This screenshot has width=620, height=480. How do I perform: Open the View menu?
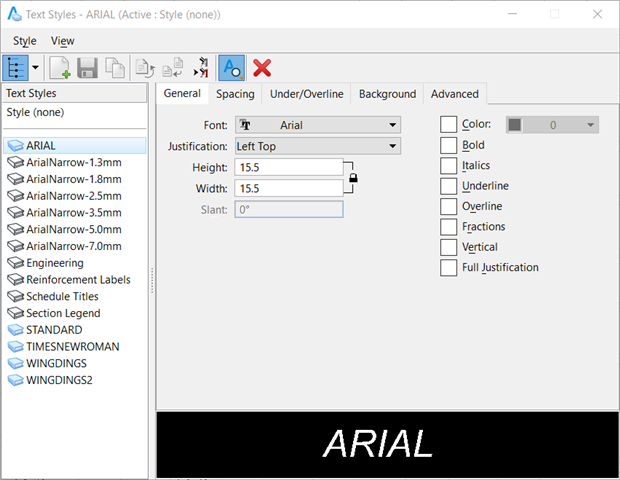[x=62, y=41]
